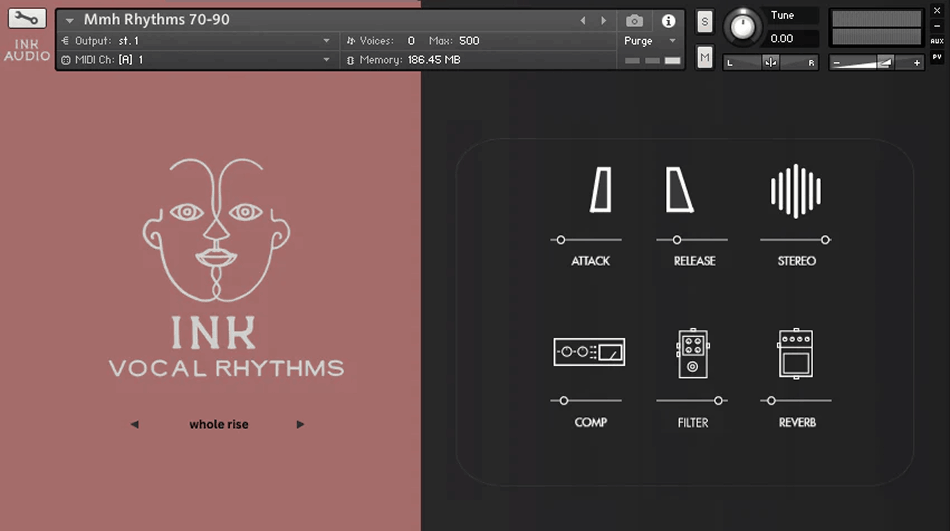Open the instrument name dropdown arrow
Image resolution: width=950 pixels, height=531 pixels.
click(x=70, y=21)
